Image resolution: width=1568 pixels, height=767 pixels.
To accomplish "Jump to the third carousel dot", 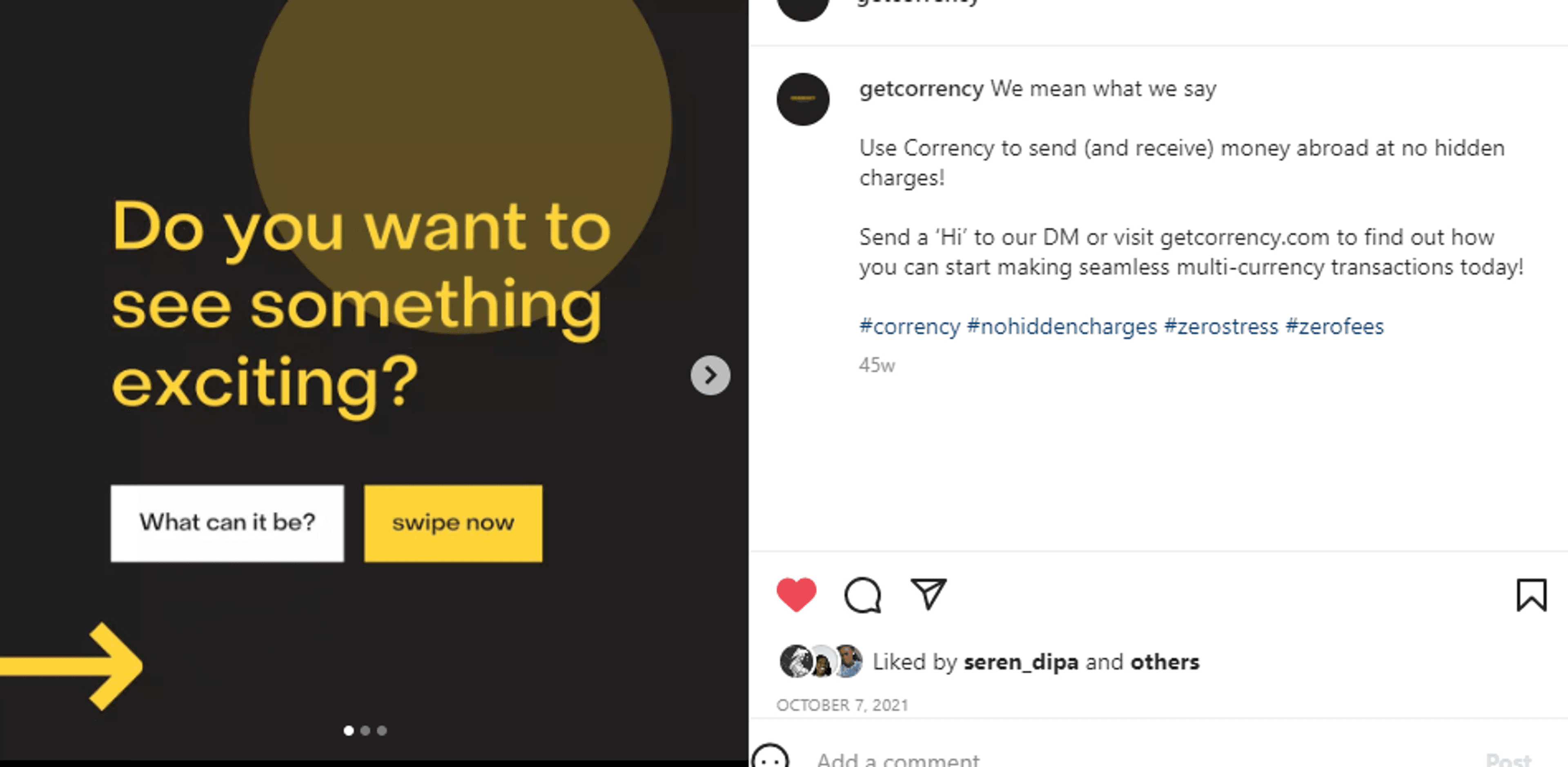I will coord(382,731).
